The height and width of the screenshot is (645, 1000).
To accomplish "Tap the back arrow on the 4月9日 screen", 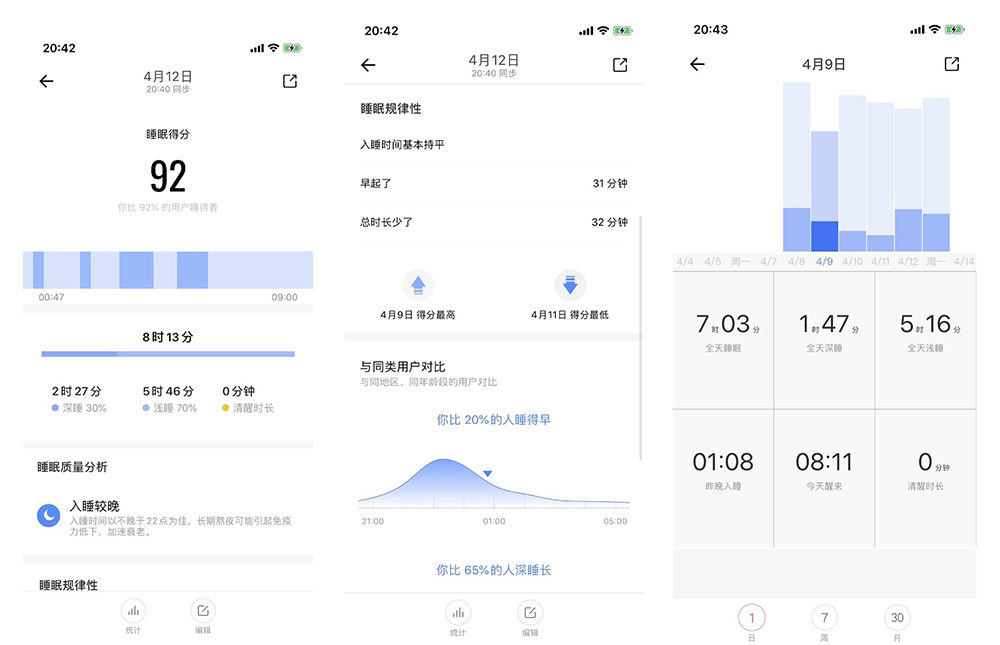I will [x=697, y=64].
